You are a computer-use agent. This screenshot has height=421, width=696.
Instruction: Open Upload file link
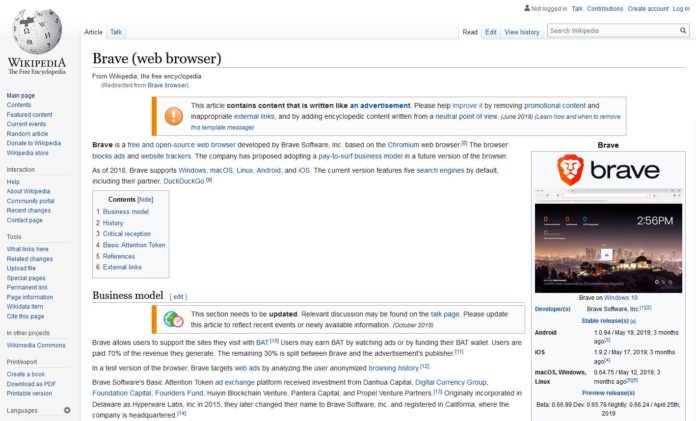click(21, 268)
